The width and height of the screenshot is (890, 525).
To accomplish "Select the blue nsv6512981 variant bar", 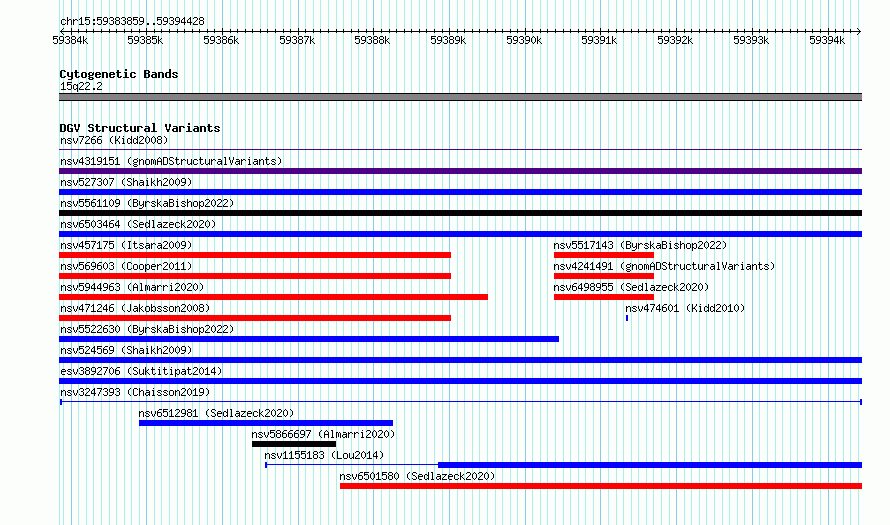I will click(266, 423).
